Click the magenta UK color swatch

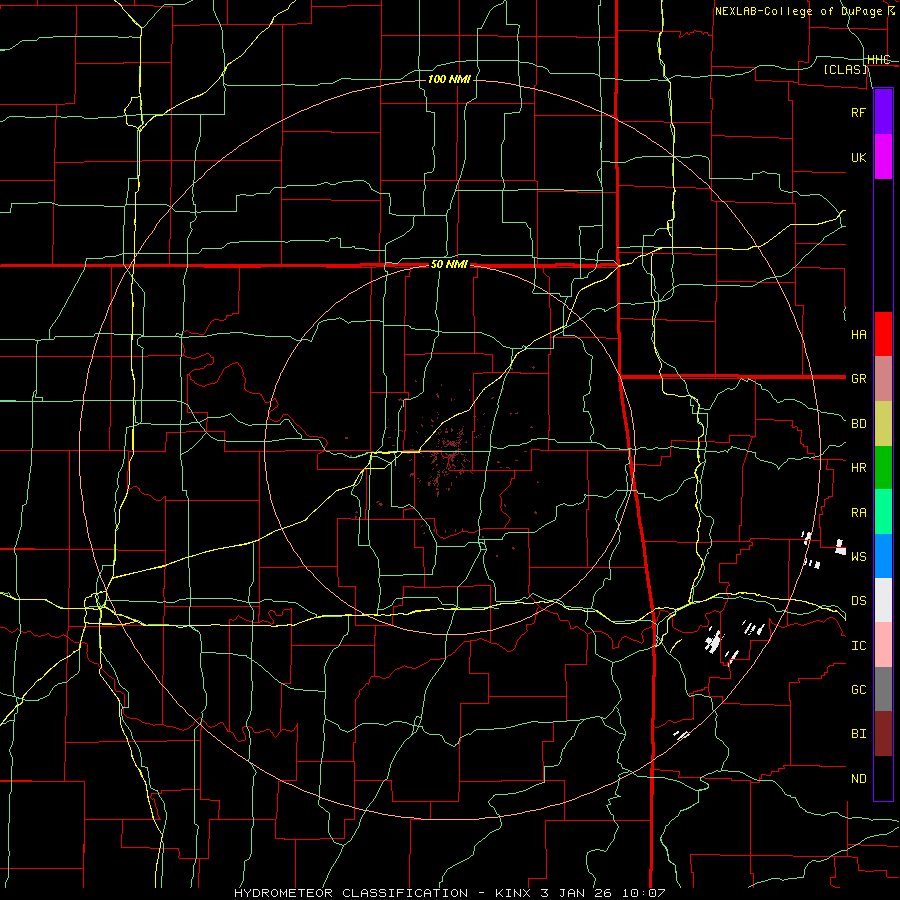(883, 157)
